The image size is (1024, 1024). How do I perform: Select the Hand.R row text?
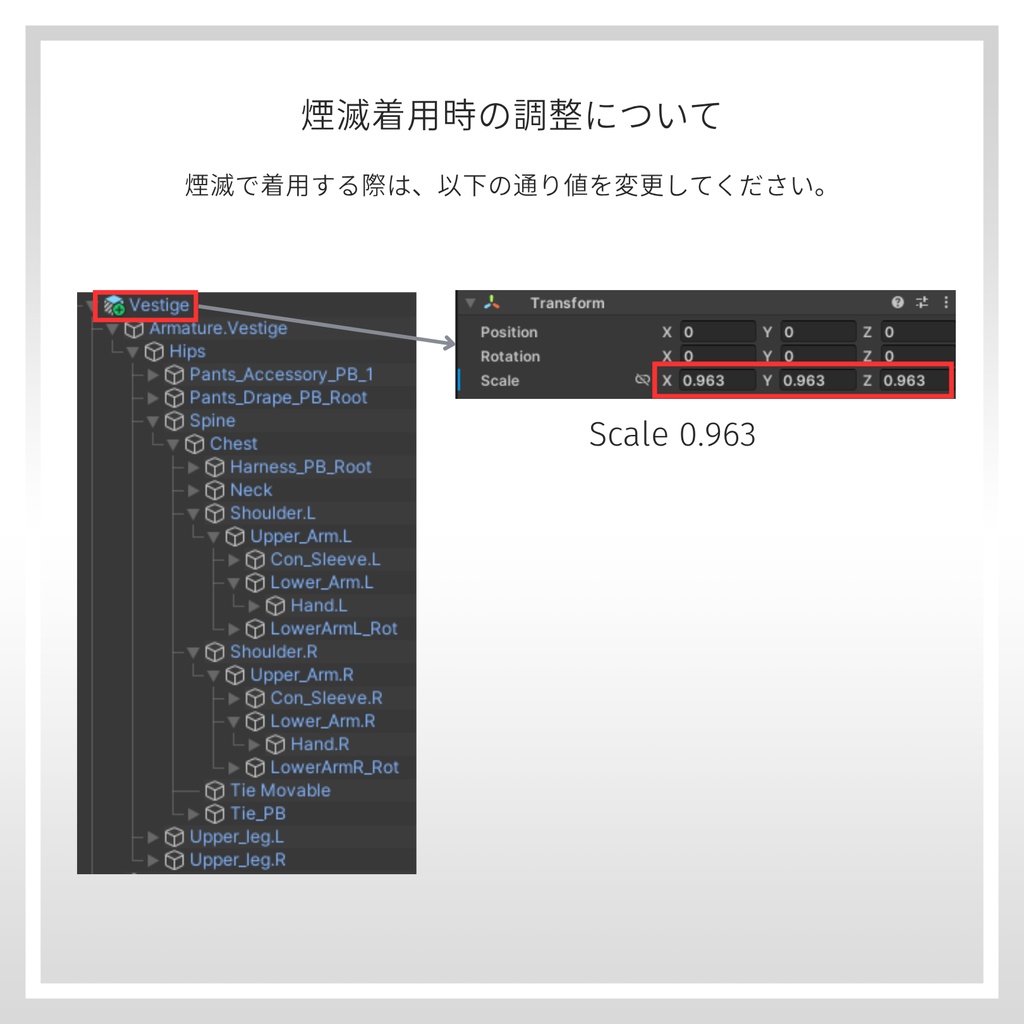tap(320, 744)
